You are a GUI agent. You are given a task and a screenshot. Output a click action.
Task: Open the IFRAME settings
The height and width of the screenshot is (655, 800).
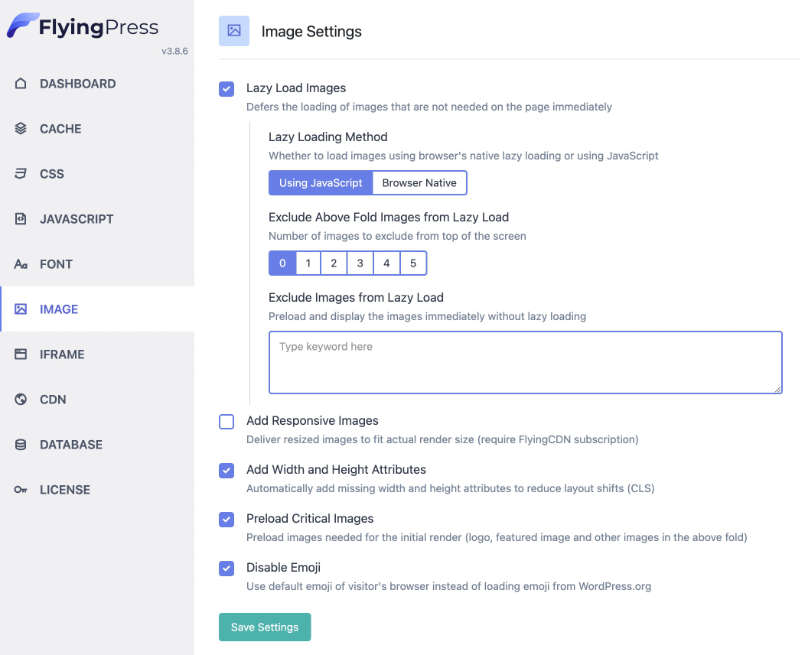97,354
